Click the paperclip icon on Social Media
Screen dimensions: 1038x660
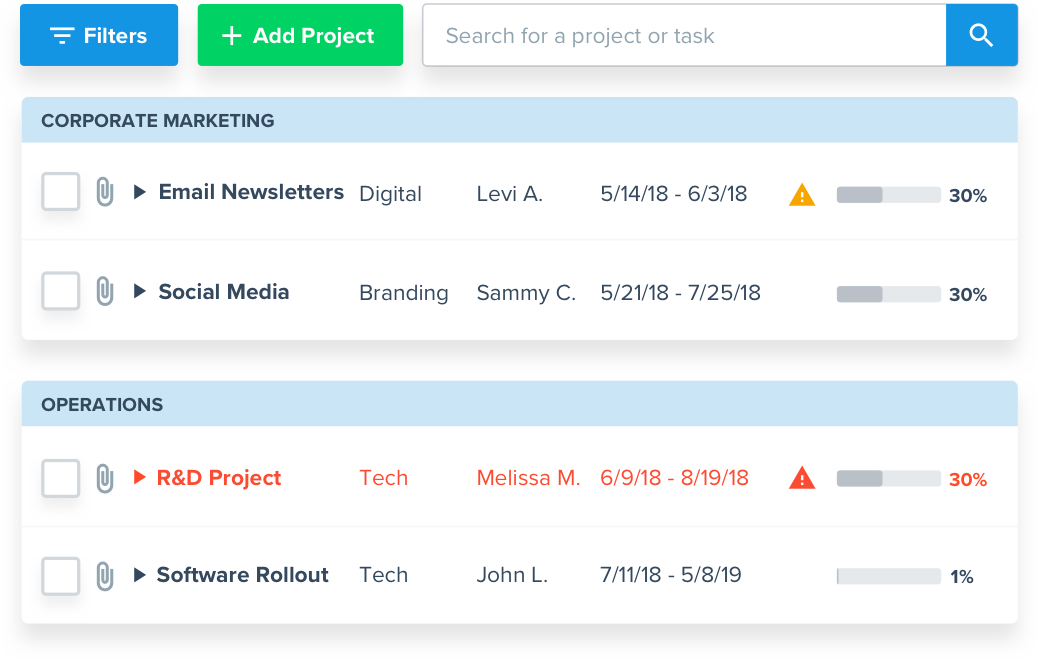click(x=103, y=291)
